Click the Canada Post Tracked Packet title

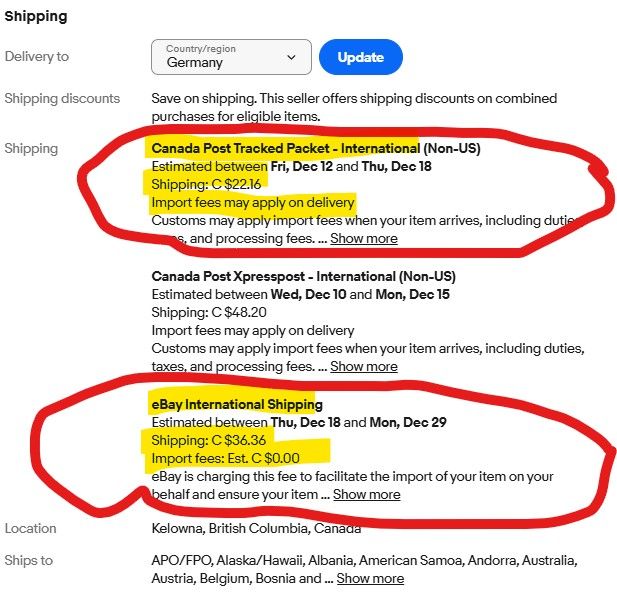click(x=285, y=148)
